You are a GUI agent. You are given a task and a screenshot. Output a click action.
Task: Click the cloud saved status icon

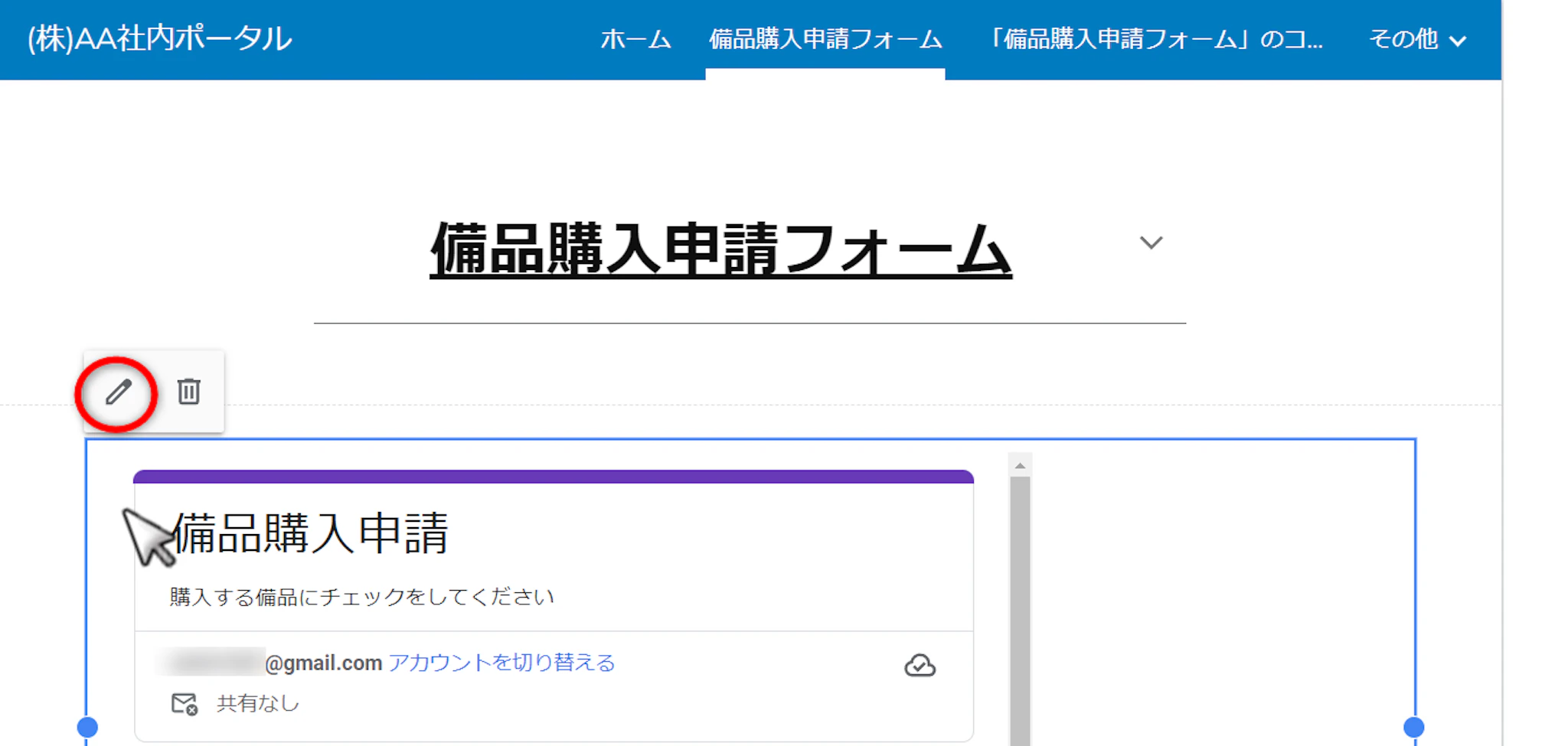click(x=920, y=665)
